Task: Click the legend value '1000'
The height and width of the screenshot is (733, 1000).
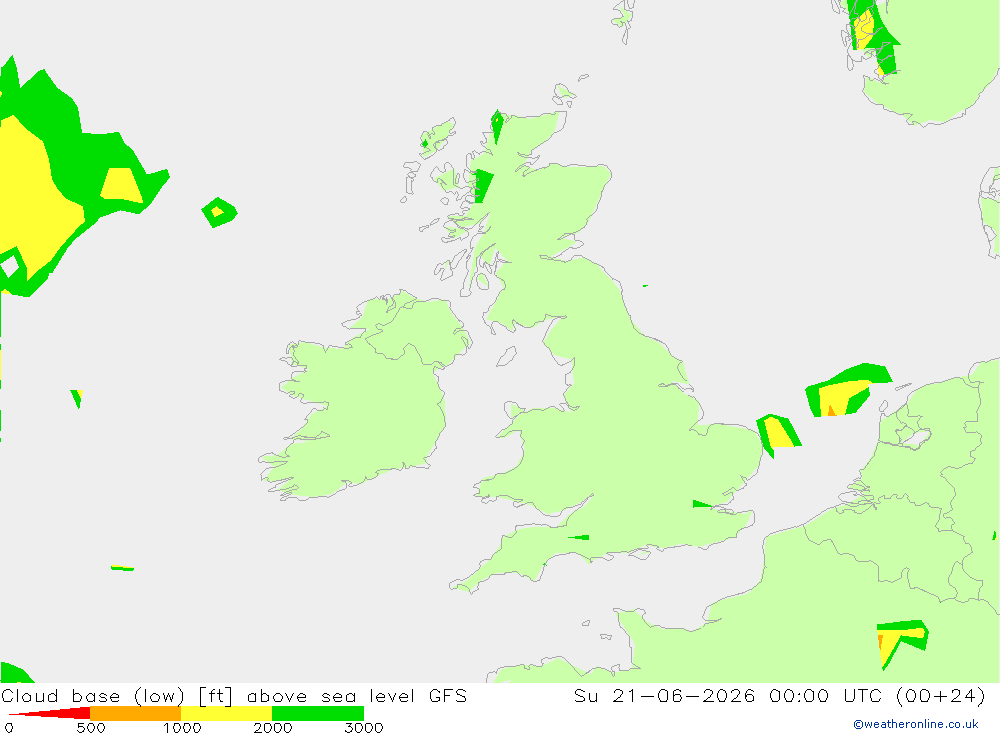Action: [182, 728]
